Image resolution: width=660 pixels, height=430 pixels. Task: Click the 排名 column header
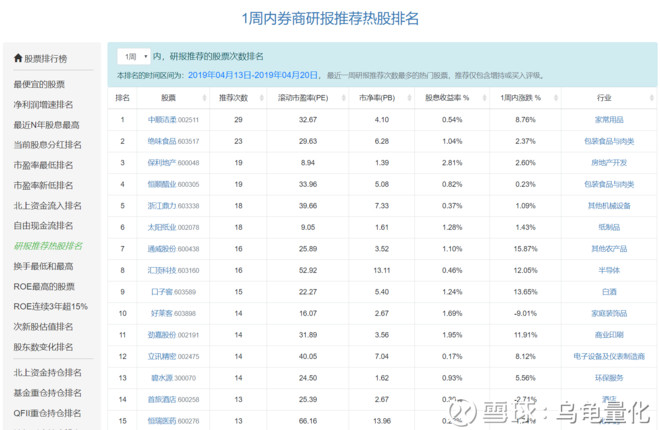tap(122, 98)
